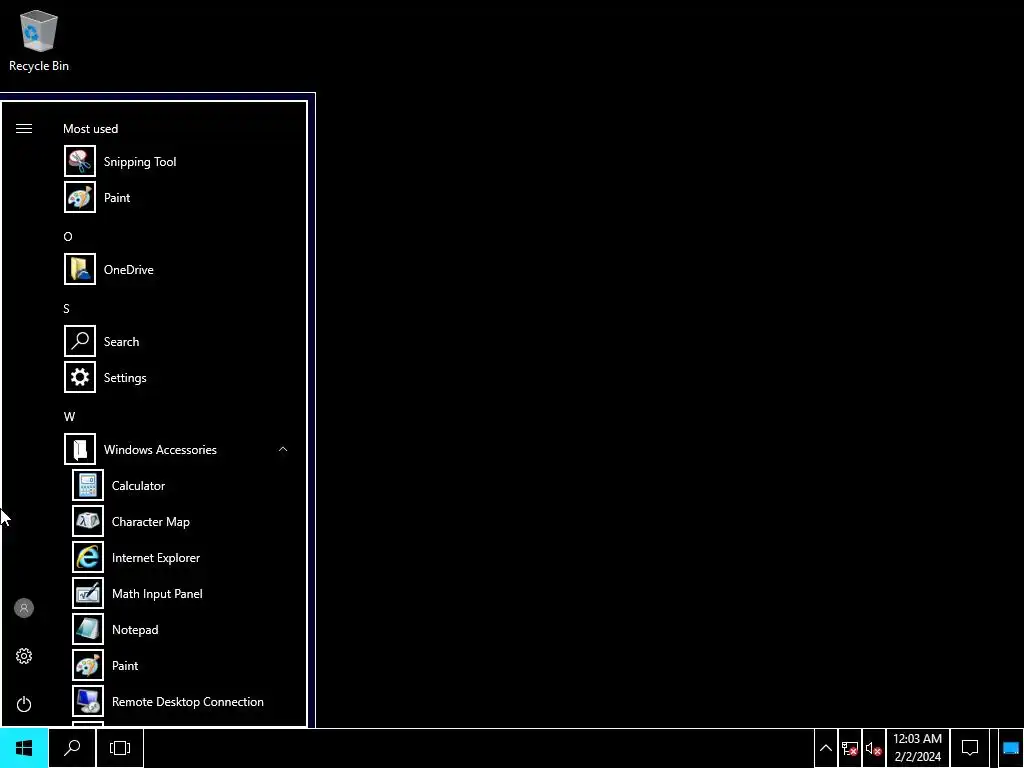Viewport: 1024px width, 768px height.
Task: Select the Windows Accessories label text
Action: [x=160, y=449]
